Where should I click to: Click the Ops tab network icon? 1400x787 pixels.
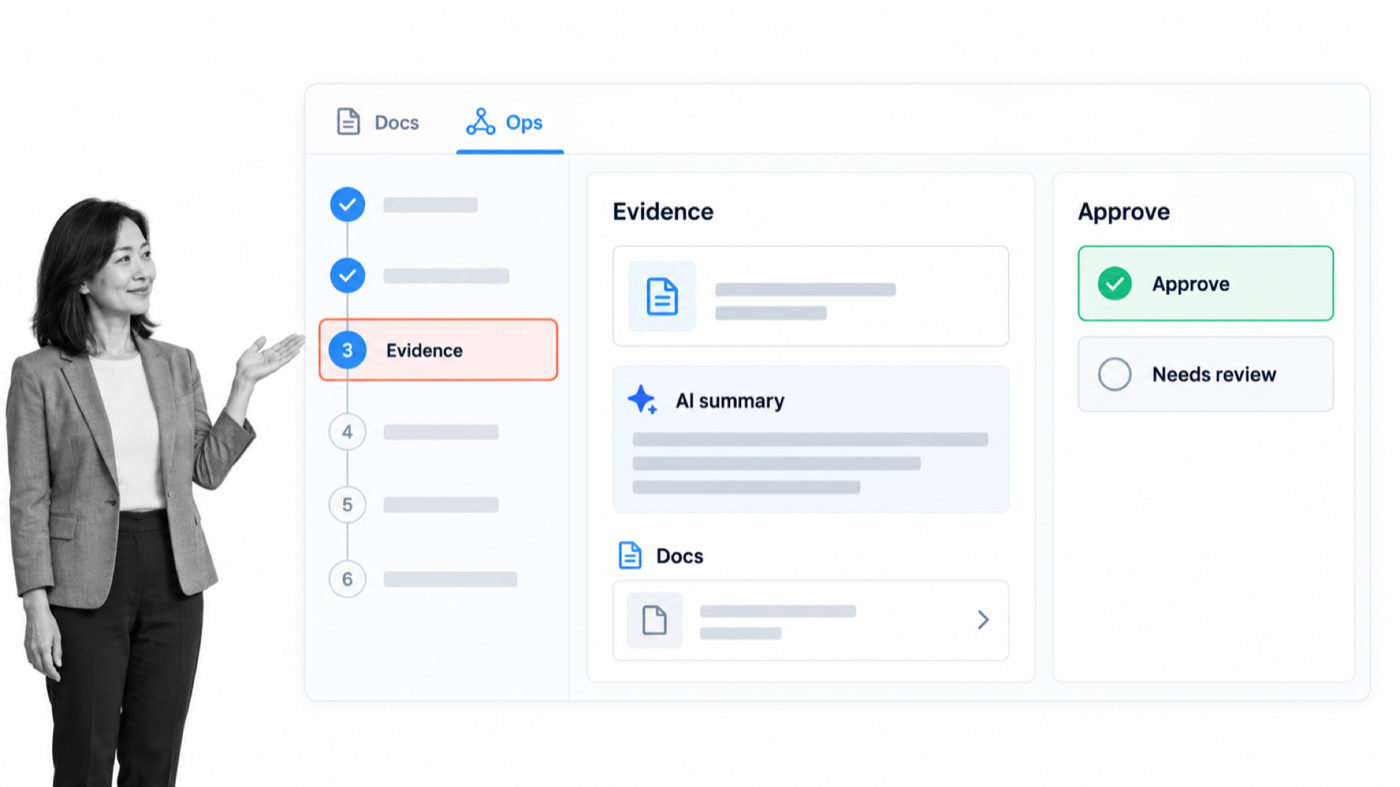point(480,122)
